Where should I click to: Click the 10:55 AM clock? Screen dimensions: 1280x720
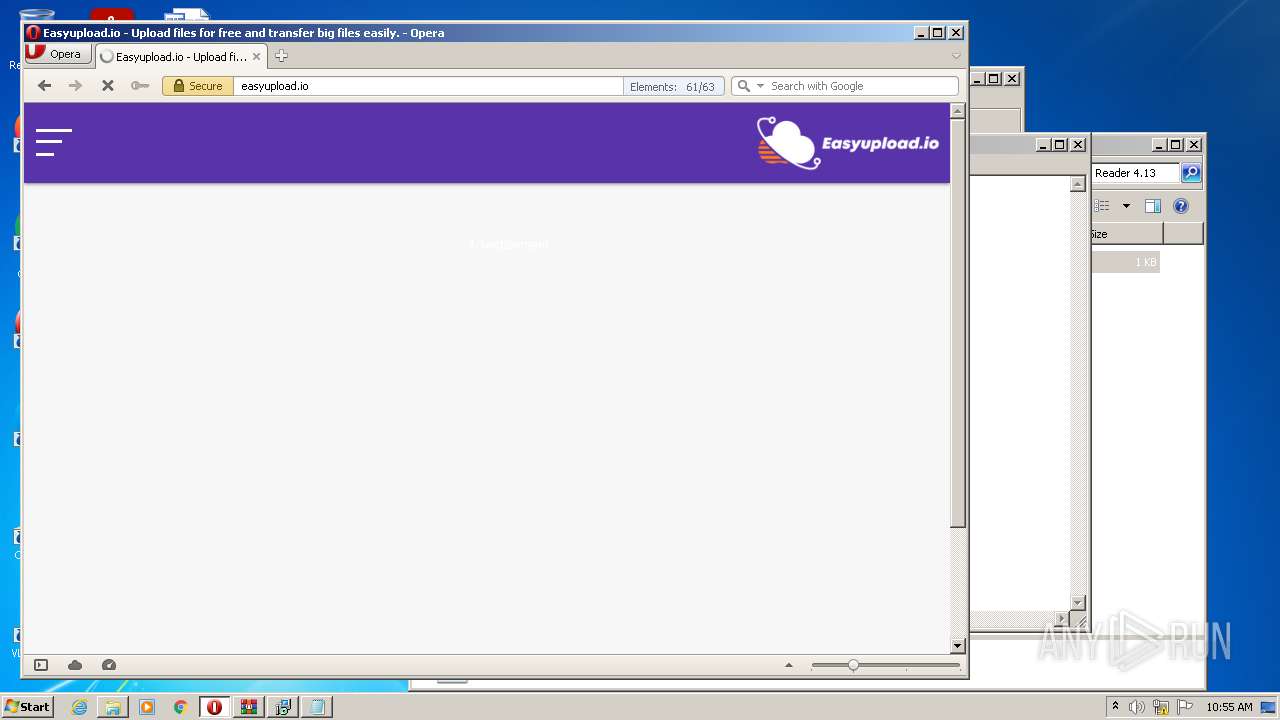tap(1229, 707)
